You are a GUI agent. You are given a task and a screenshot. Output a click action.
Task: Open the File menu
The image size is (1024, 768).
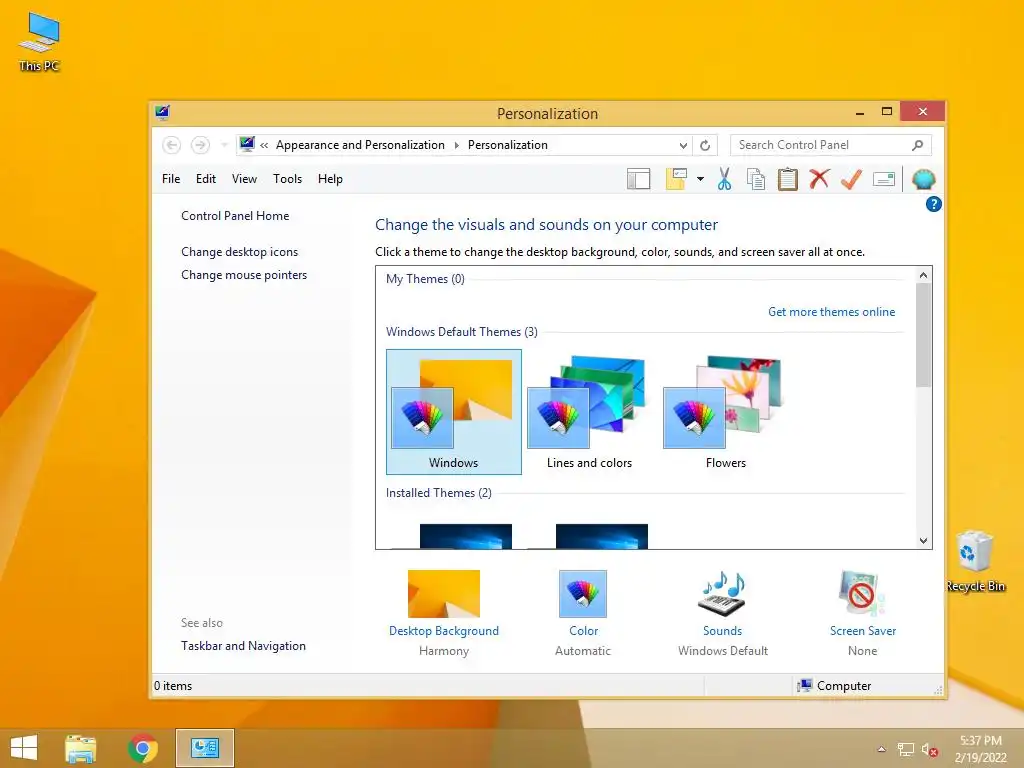point(171,179)
